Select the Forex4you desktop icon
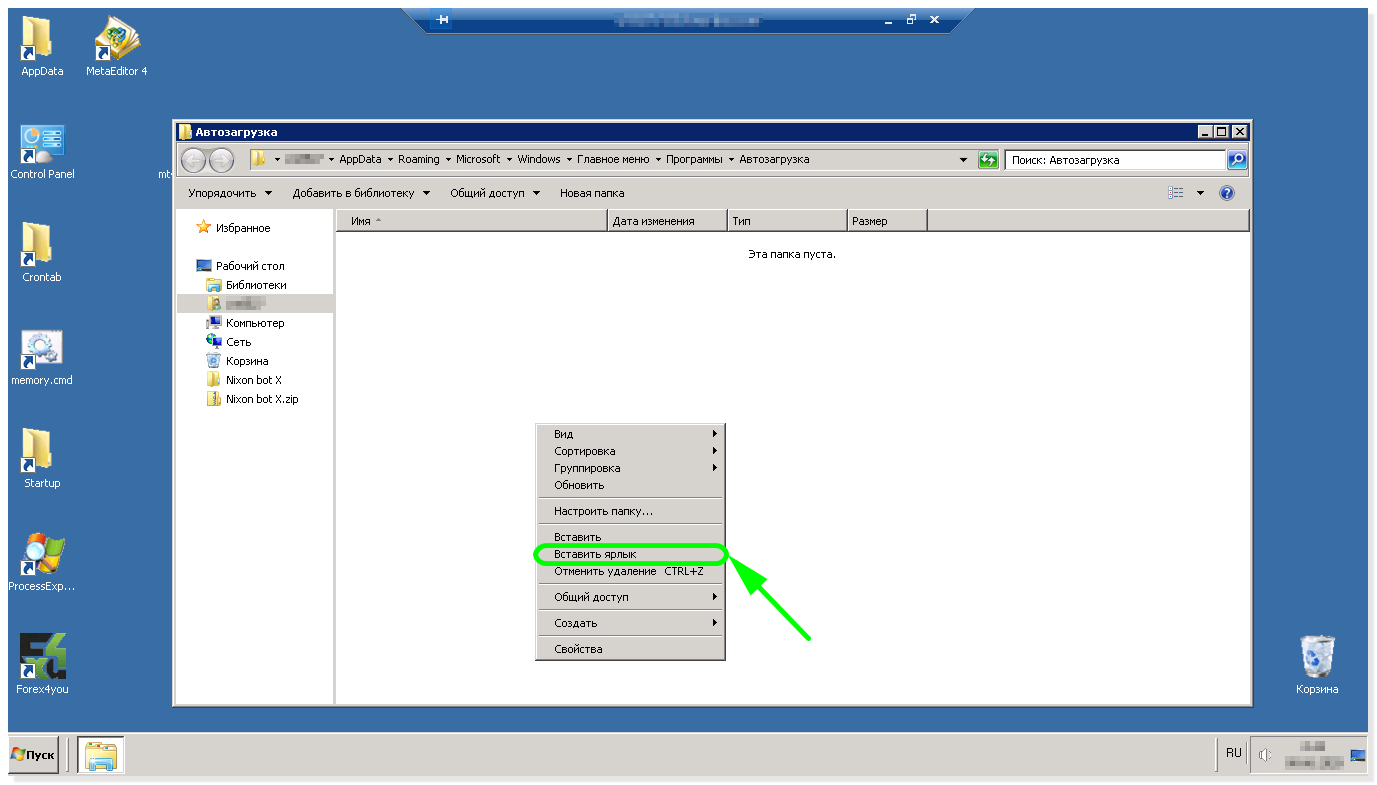This screenshot has height=785, width=1377. (x=42, y=665)
